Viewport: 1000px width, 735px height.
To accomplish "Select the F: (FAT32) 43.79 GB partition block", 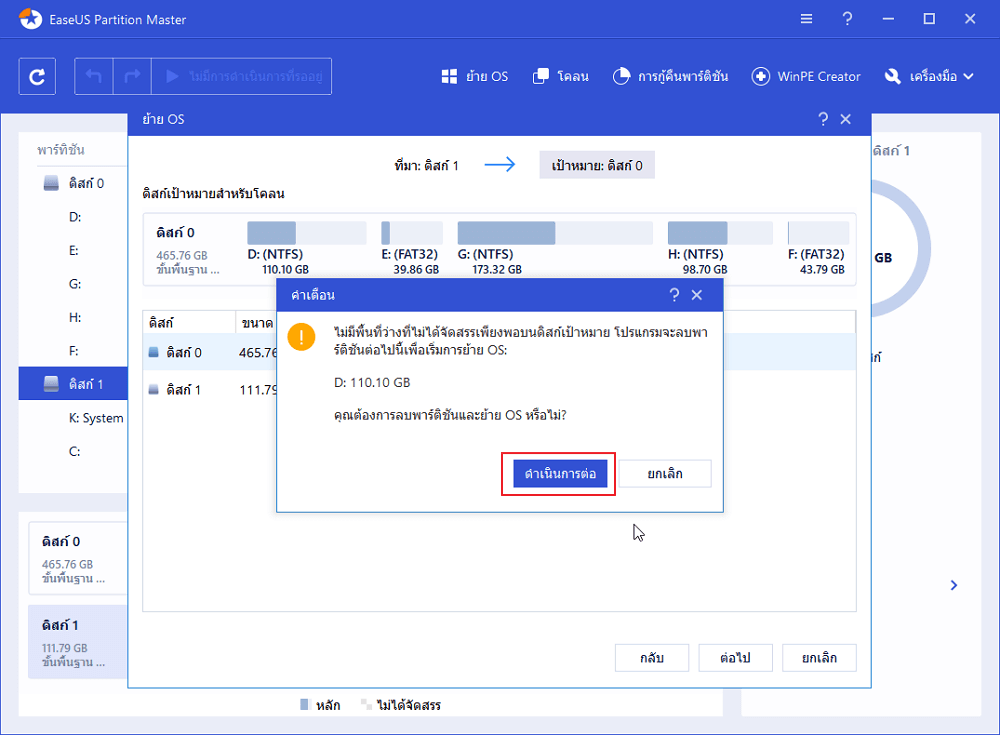I will [x=818, y=248].
